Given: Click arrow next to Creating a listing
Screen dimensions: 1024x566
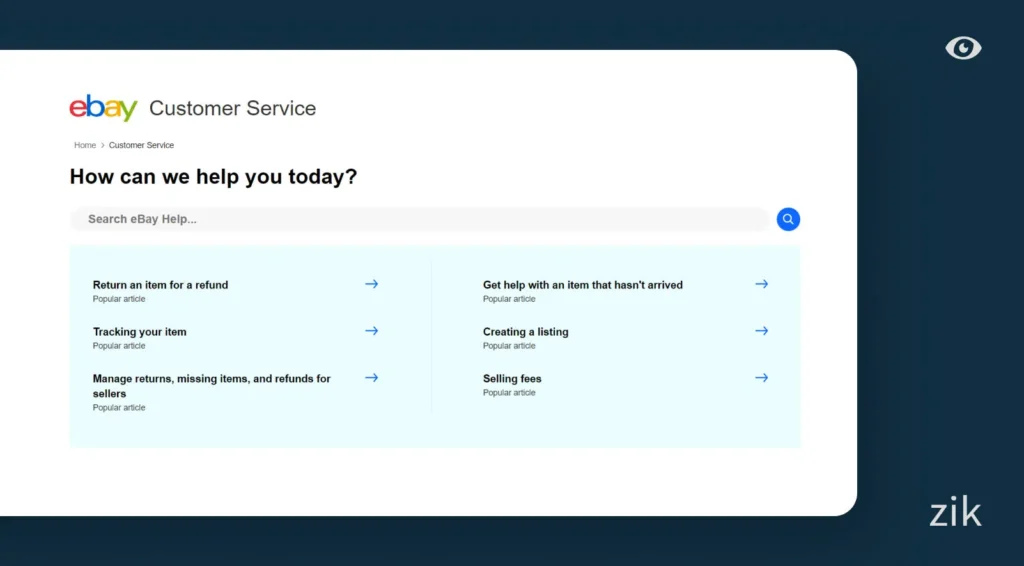Looking at the screenshot, I should pos(761,331).
